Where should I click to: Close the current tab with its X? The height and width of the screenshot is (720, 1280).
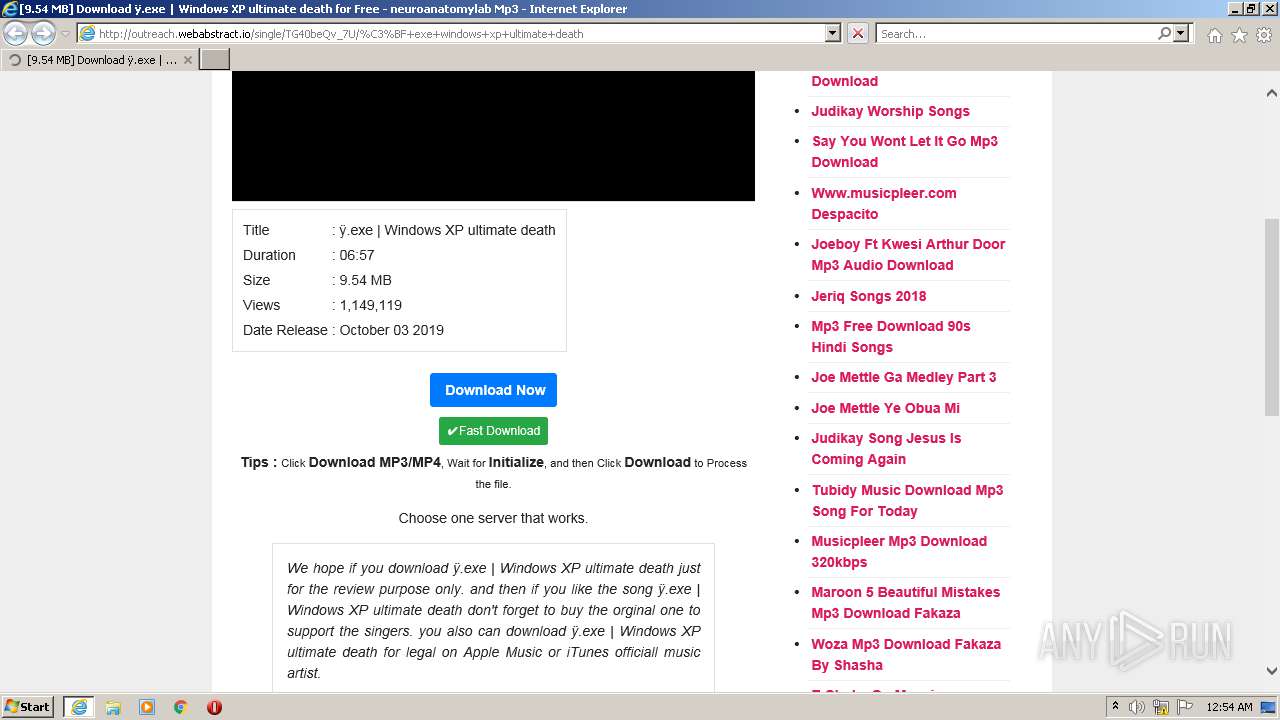point(188,60)
